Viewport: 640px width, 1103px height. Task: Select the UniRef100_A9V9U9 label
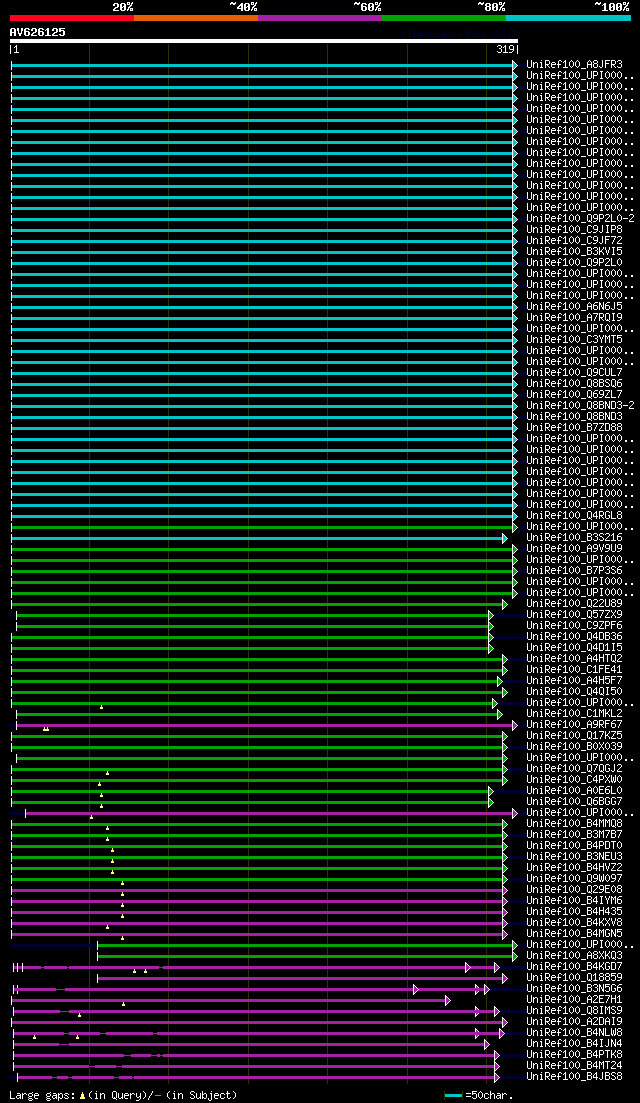point(574,549)
